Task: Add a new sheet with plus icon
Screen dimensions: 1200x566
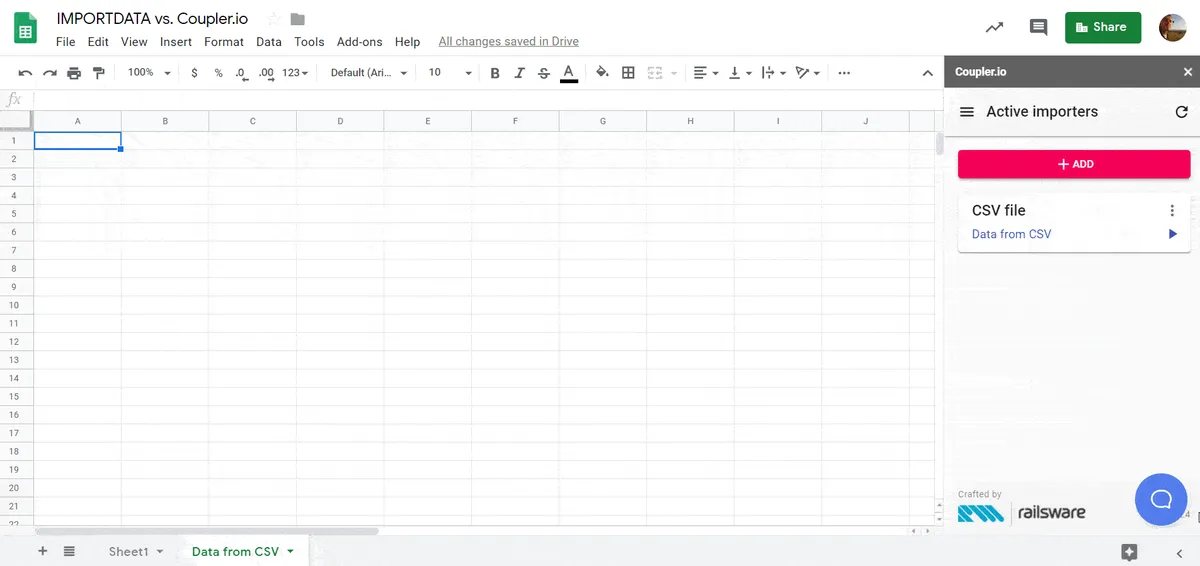Action: 42,551
